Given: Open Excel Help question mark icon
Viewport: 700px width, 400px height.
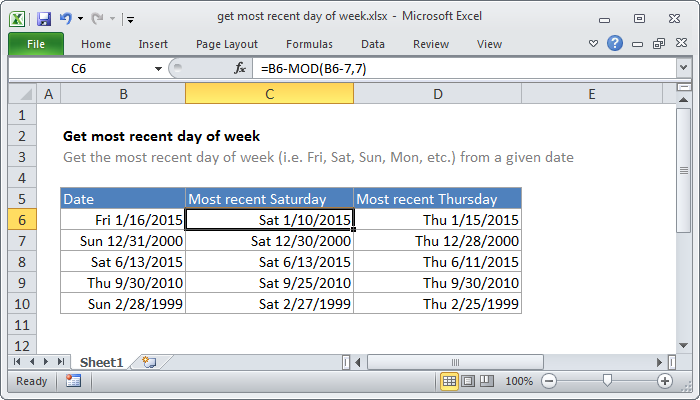Looking at the screenshot, I should coord(615,44).
